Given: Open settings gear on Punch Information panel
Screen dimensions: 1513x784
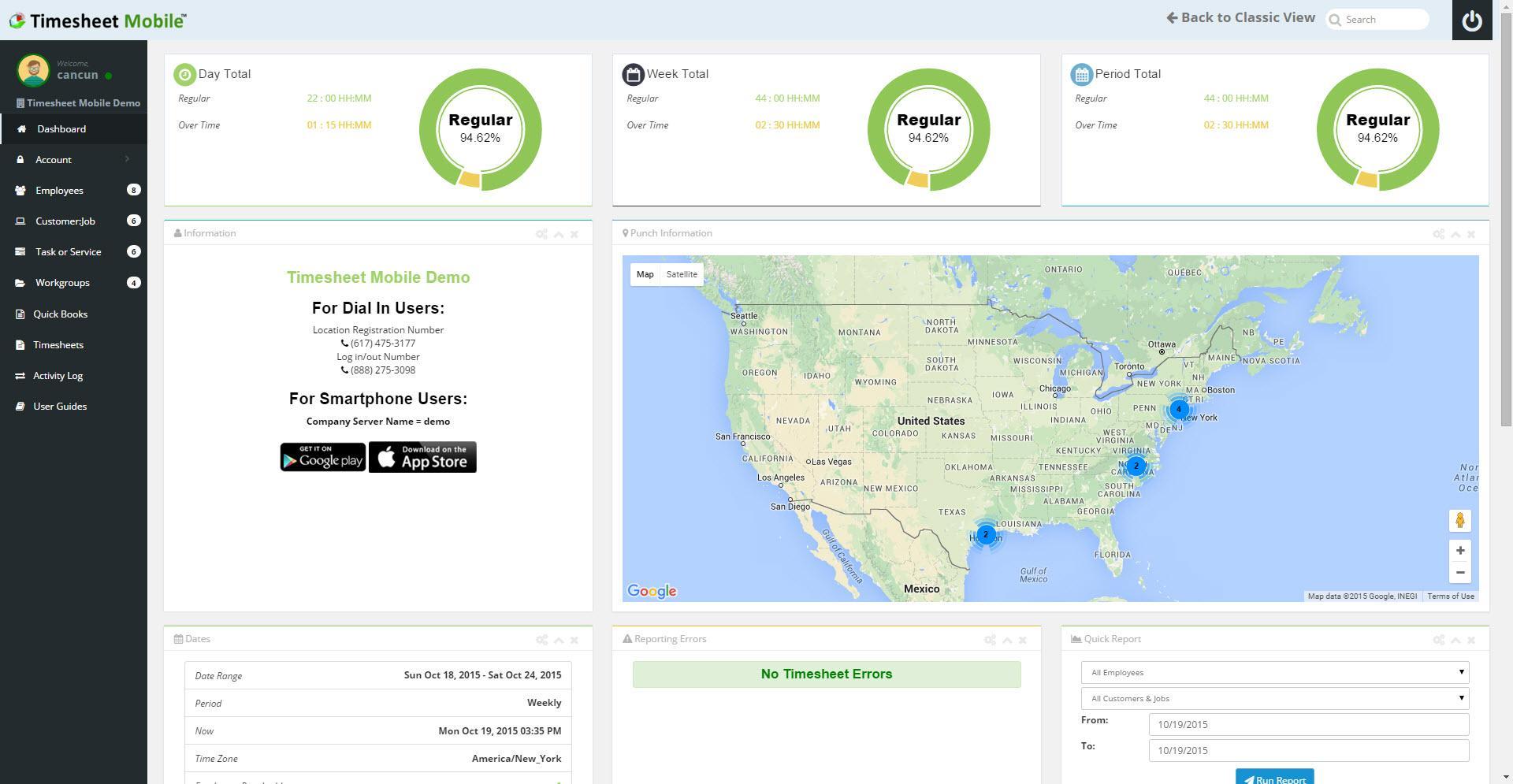Looking at the screenshot, I should point(1438,234).
